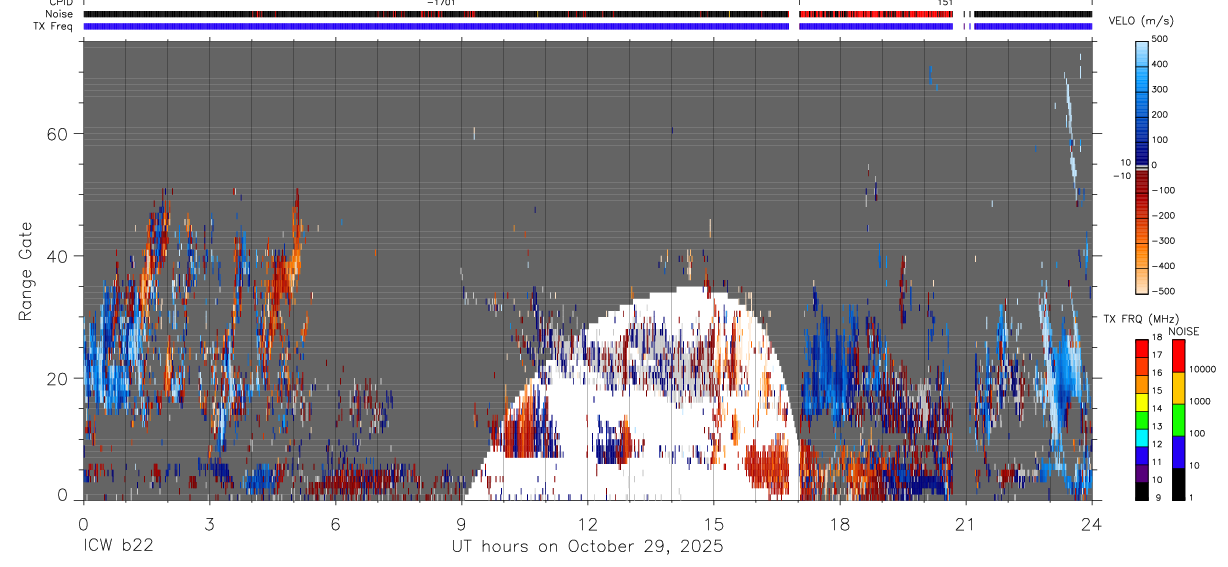Click the y-axis tick label '60'

(59, 134)
